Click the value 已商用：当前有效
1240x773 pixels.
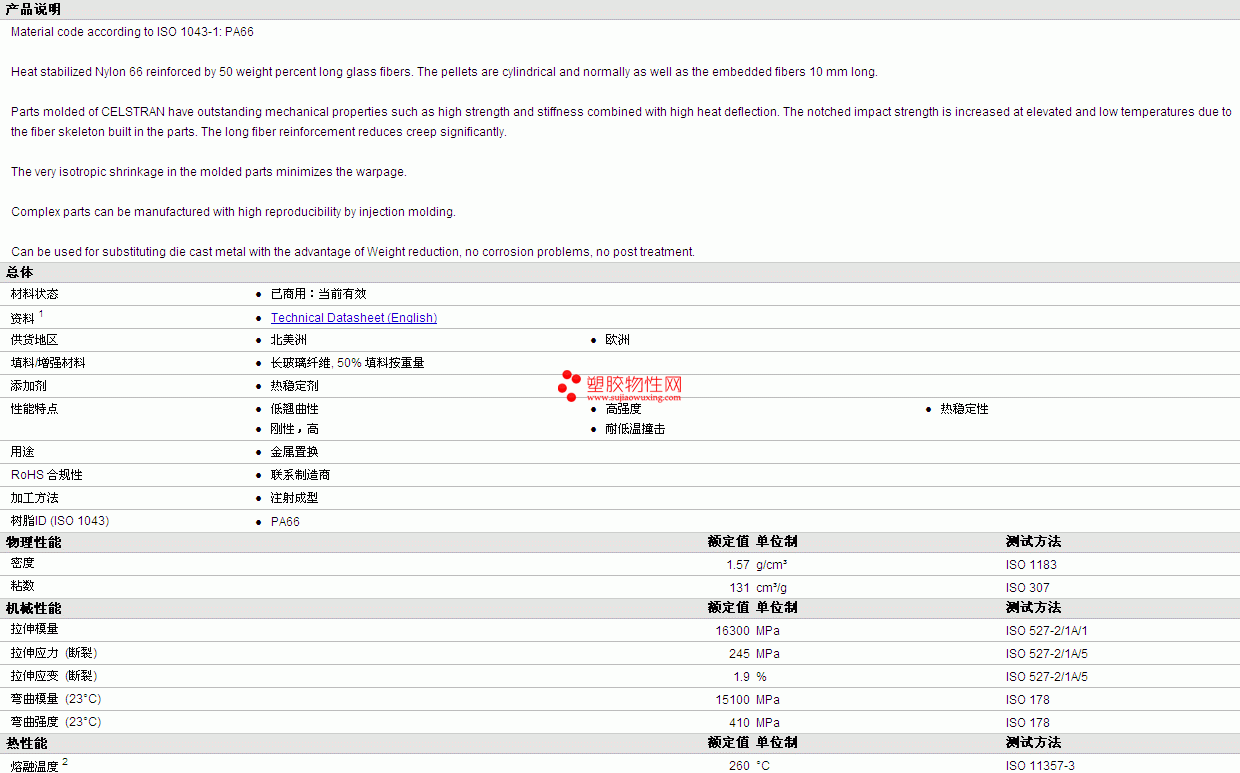point(319,294)
